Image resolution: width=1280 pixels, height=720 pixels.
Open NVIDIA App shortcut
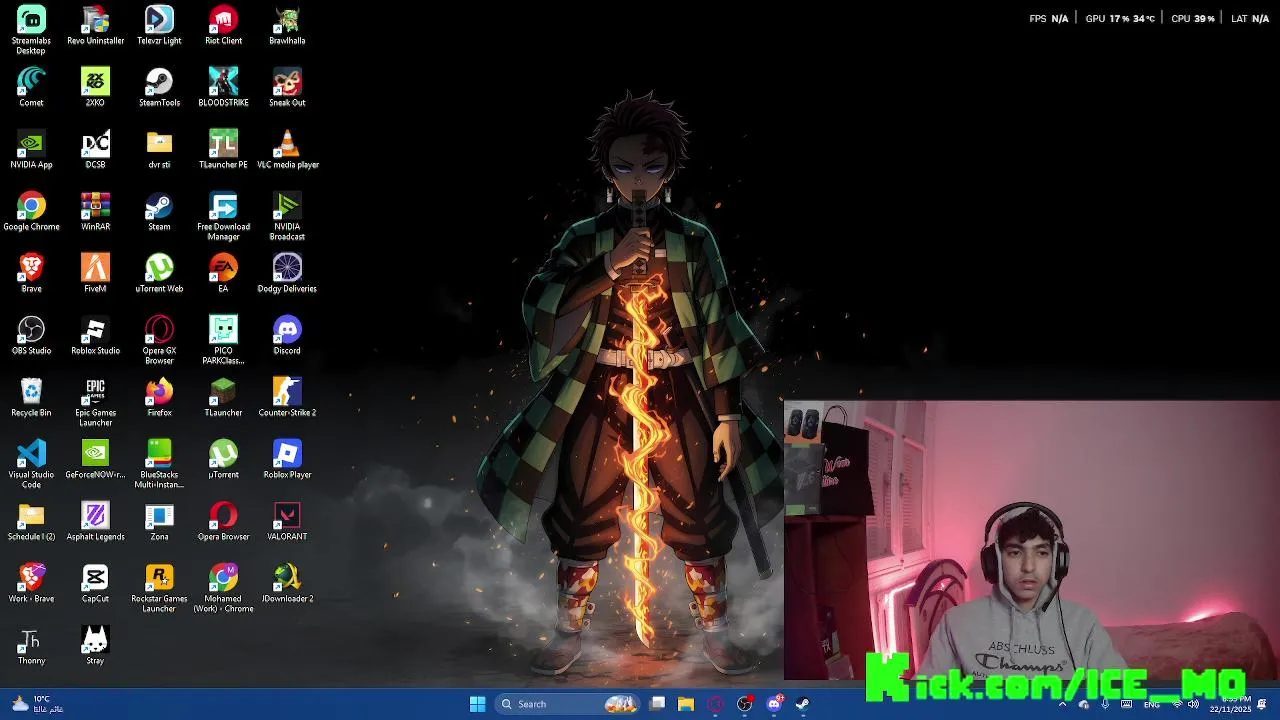click(31, 150)
